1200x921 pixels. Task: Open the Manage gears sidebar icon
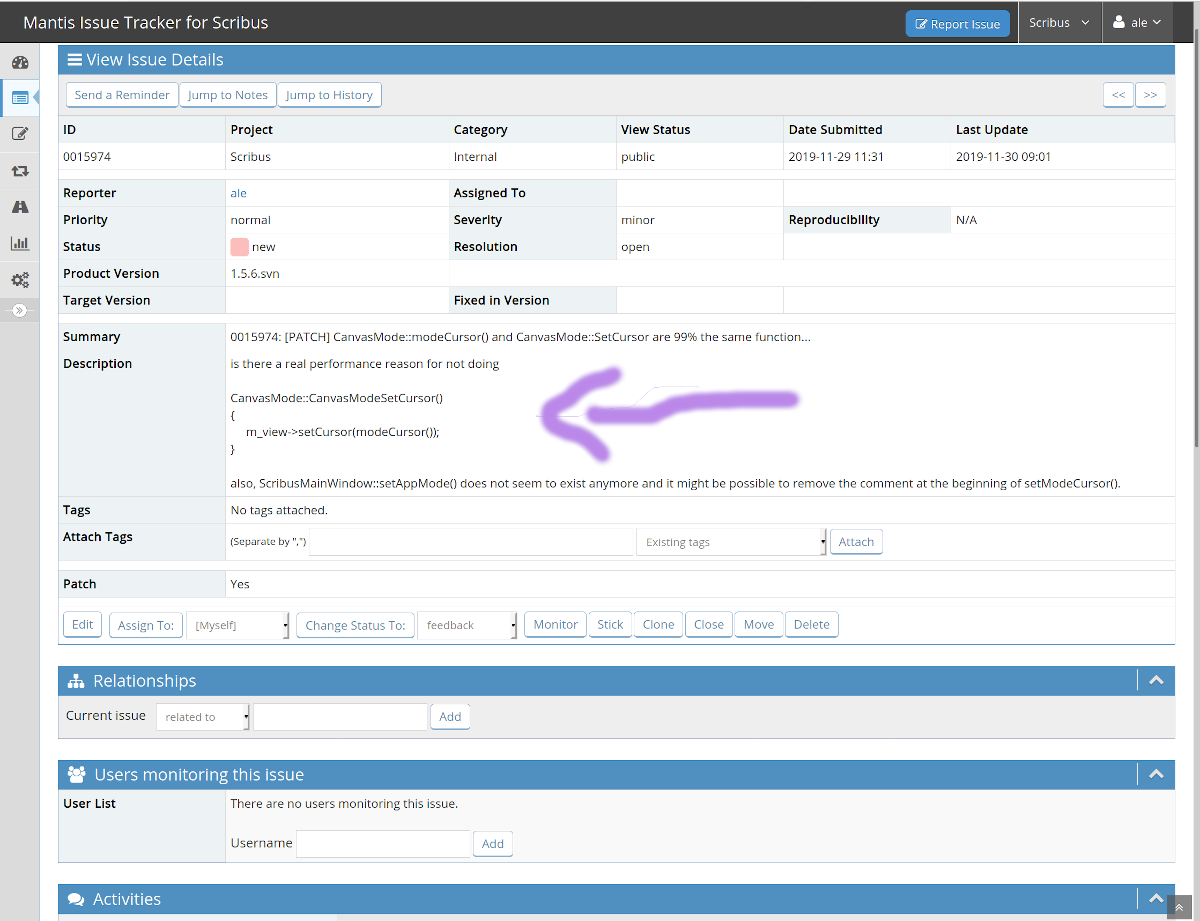coord(19,280)
